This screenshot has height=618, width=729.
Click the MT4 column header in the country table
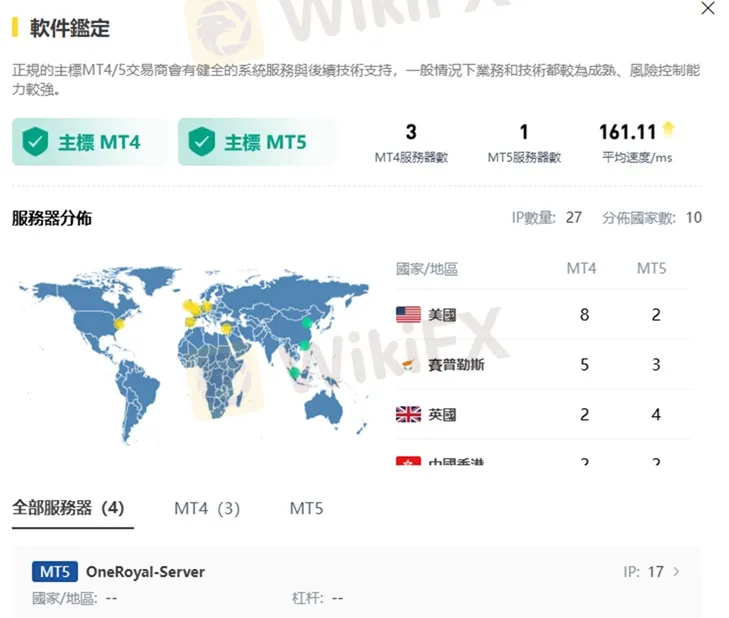click(581, 268)
